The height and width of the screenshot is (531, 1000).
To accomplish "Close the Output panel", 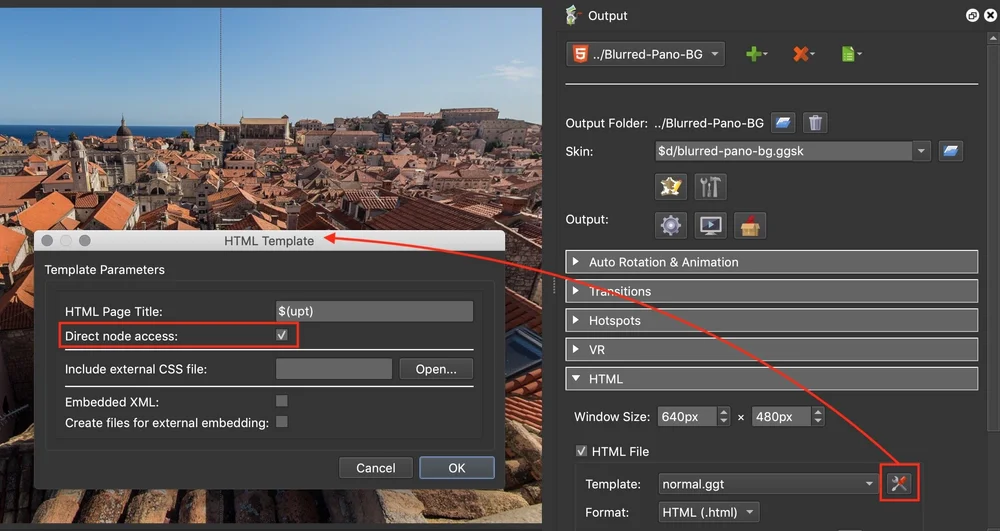I will (990, 16).
